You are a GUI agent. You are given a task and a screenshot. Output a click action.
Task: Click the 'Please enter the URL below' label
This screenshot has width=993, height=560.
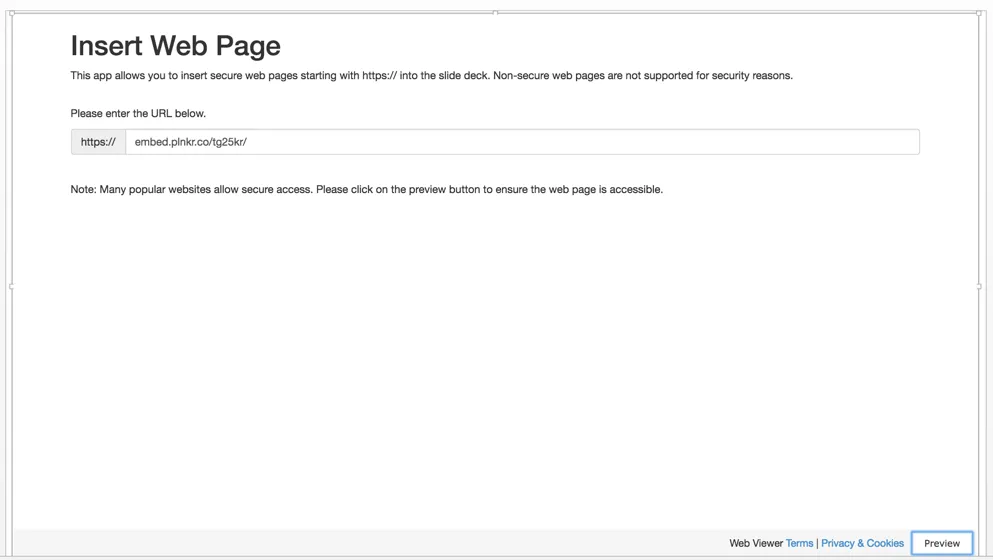pos(138,113)
